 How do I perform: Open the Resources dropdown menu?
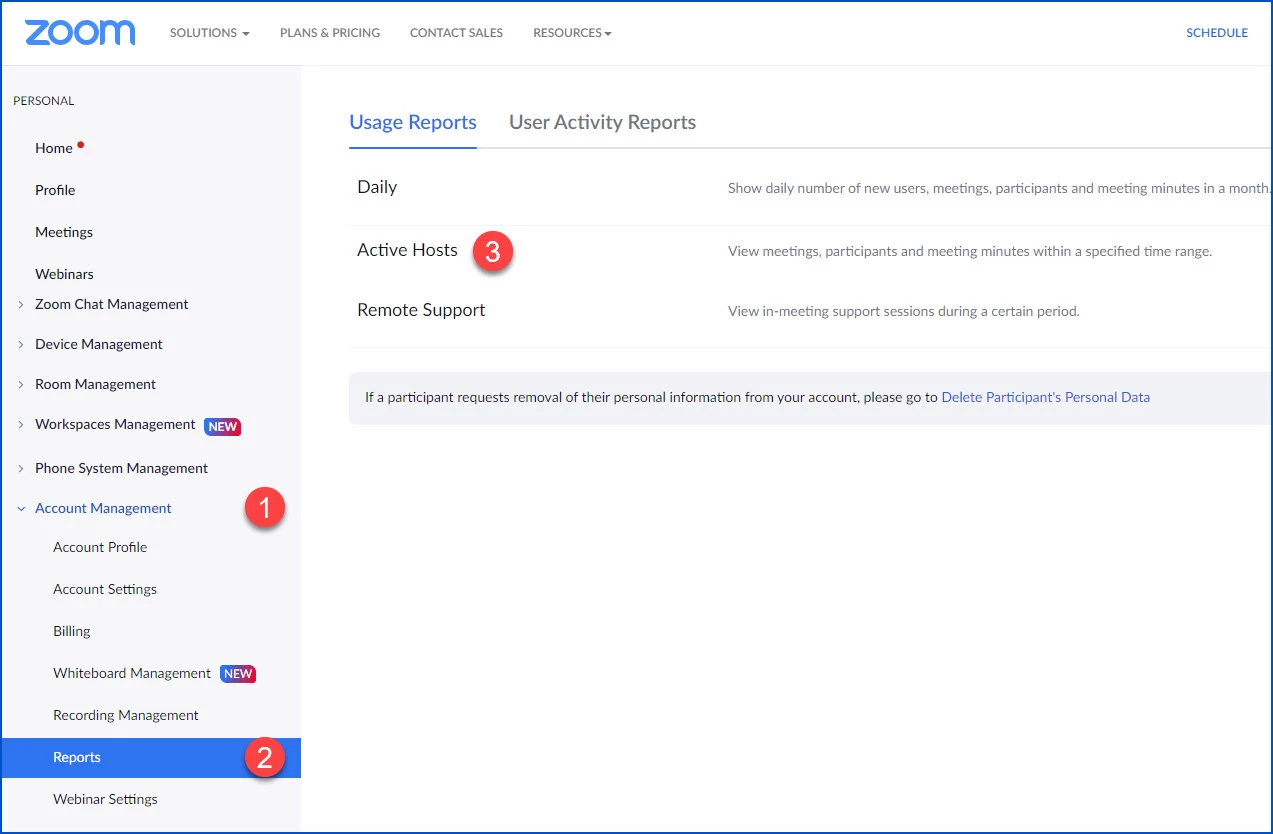[x=572, y=33]
